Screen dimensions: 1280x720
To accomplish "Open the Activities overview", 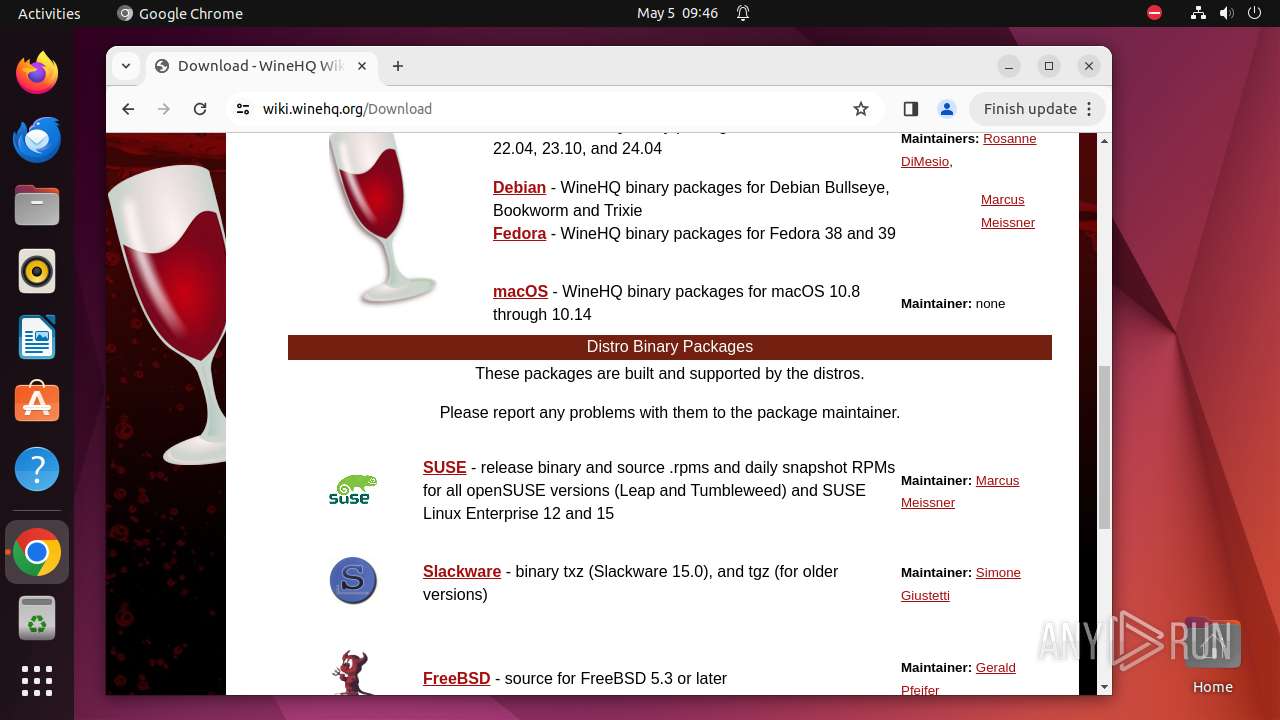I will pyautogui.click(x=49, y=13).
